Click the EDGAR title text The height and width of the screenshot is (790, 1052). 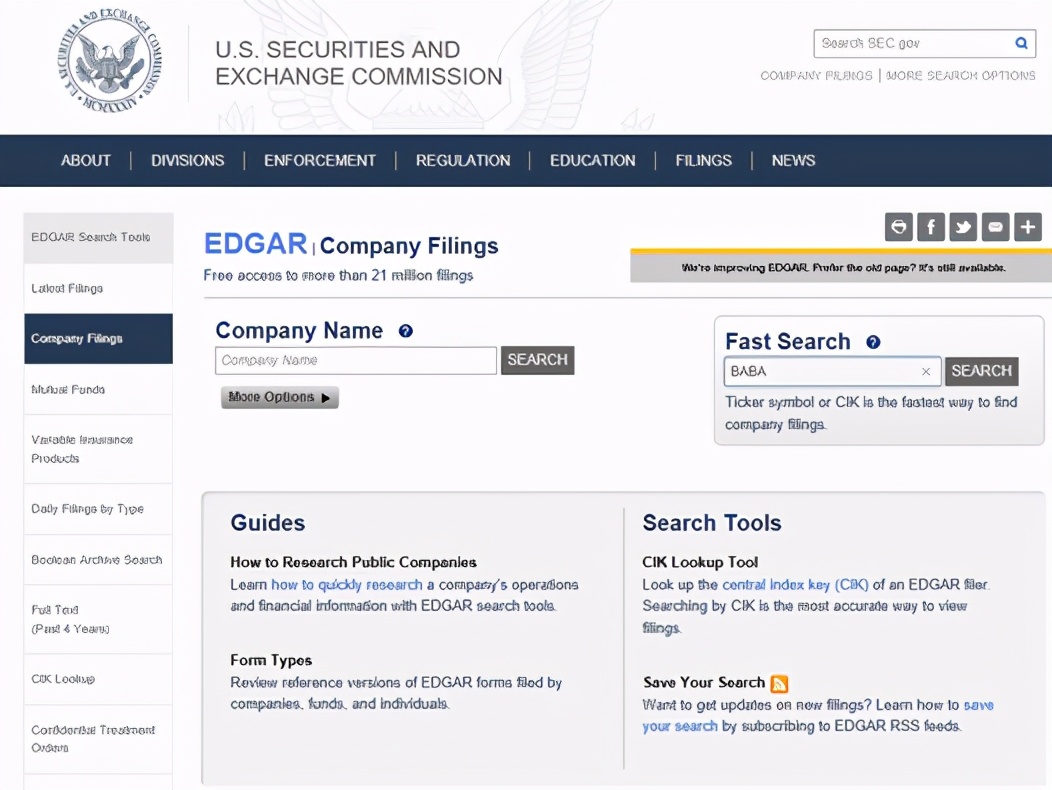click(x=256, y=244)
